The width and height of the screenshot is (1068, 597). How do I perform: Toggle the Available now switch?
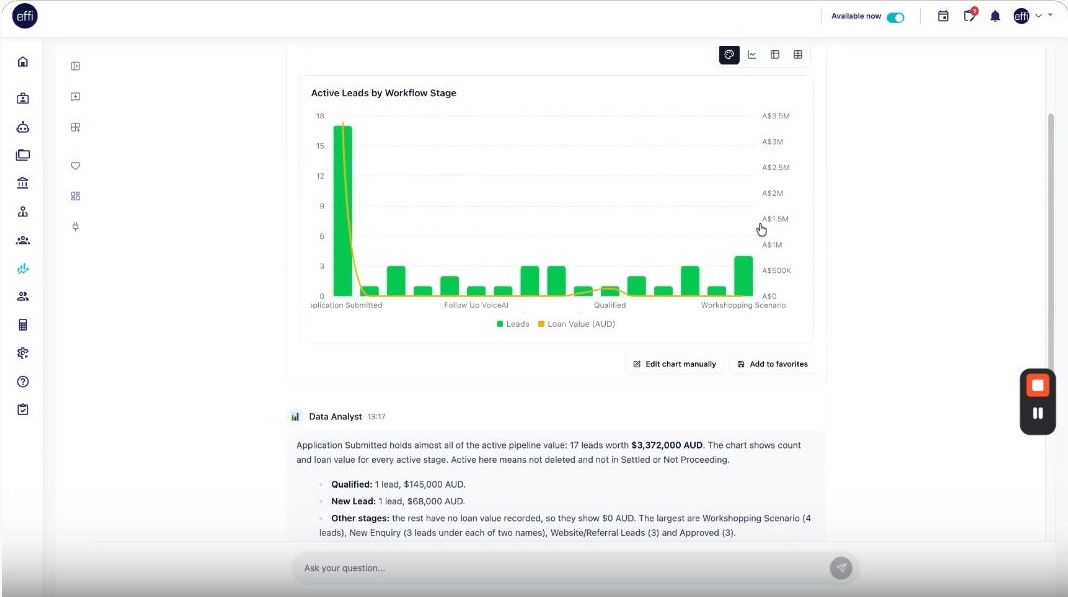click(895, 17)
